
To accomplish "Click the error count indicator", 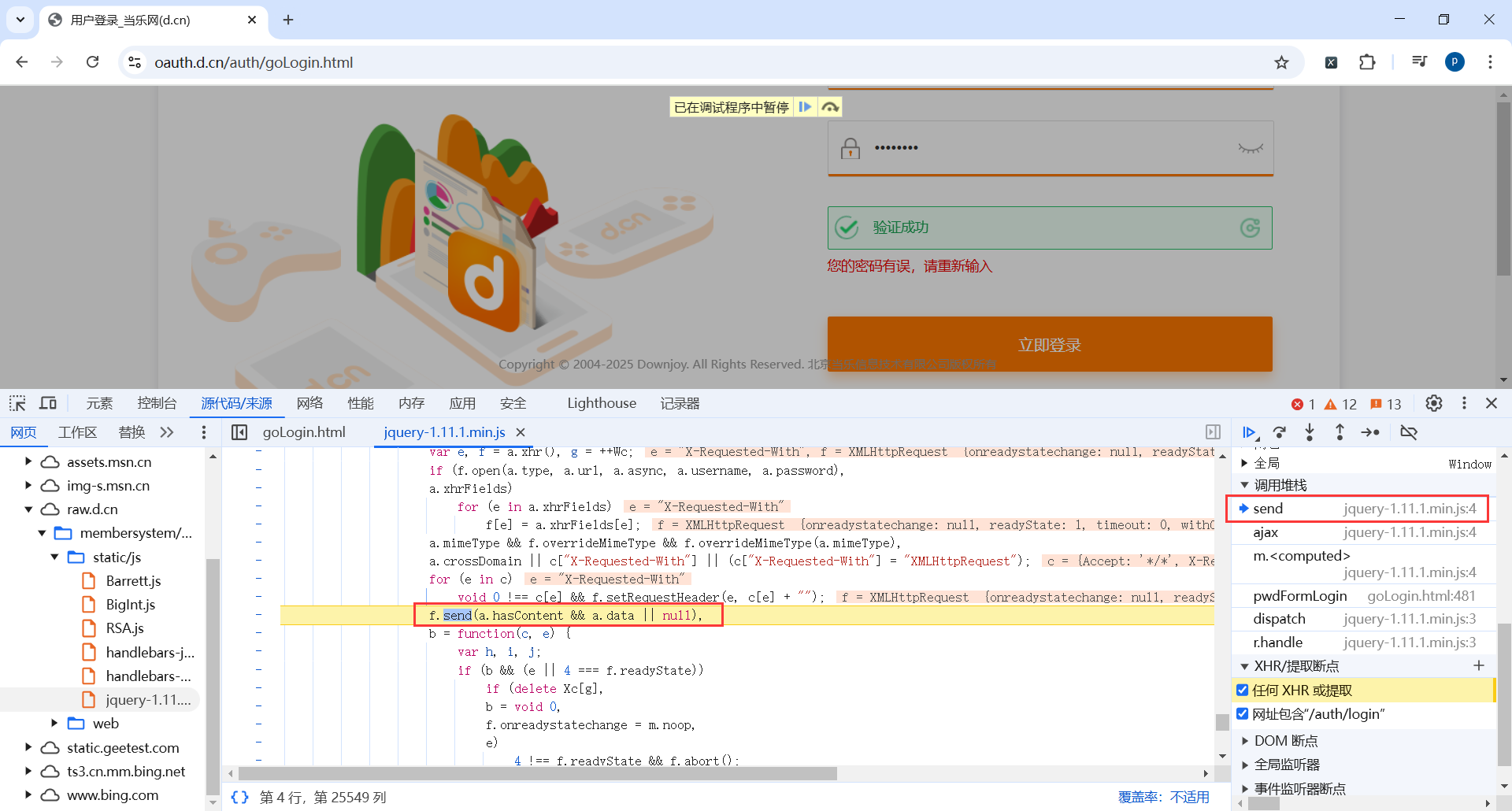I will [x=1303, y=404].
